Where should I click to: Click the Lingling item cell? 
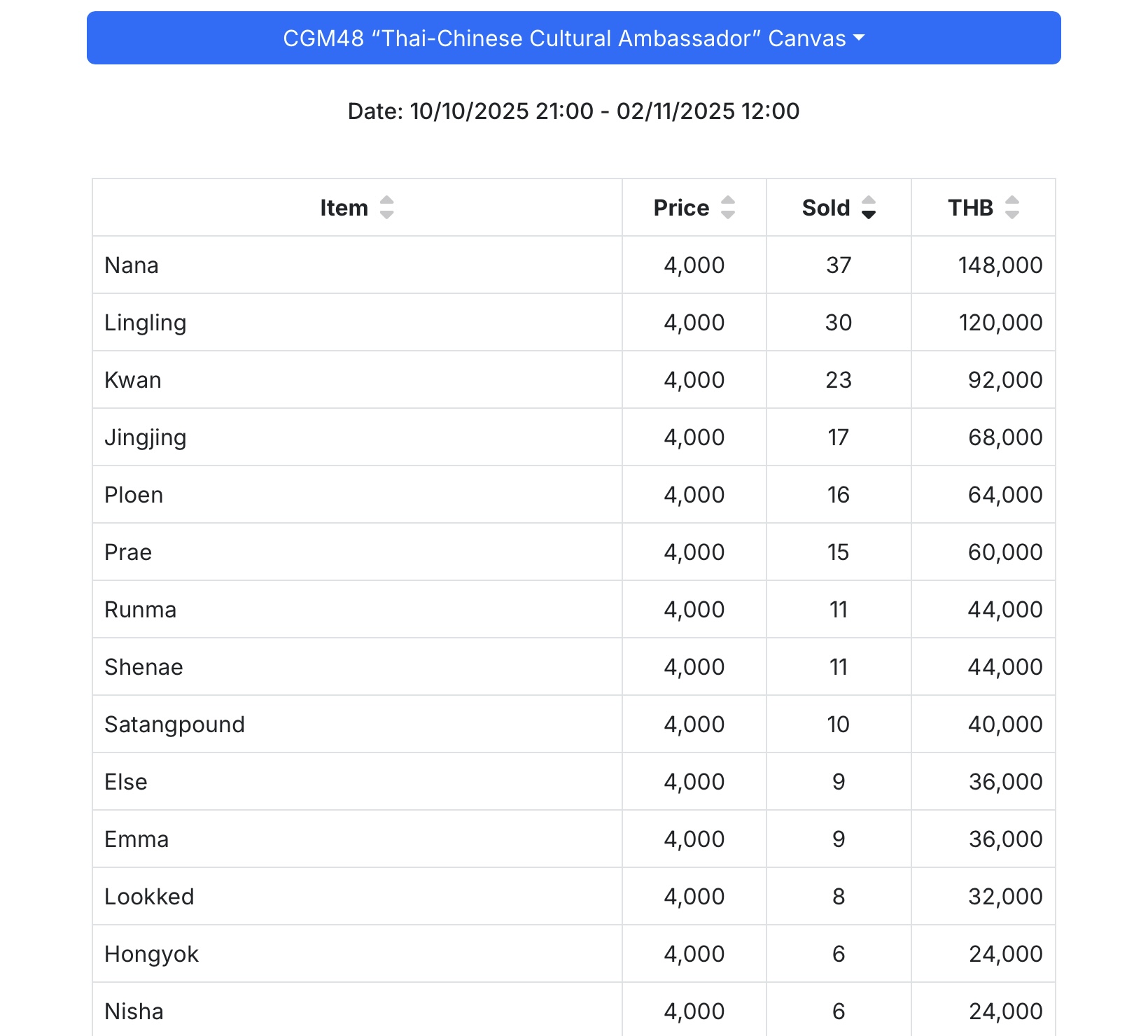coord(146,323)
